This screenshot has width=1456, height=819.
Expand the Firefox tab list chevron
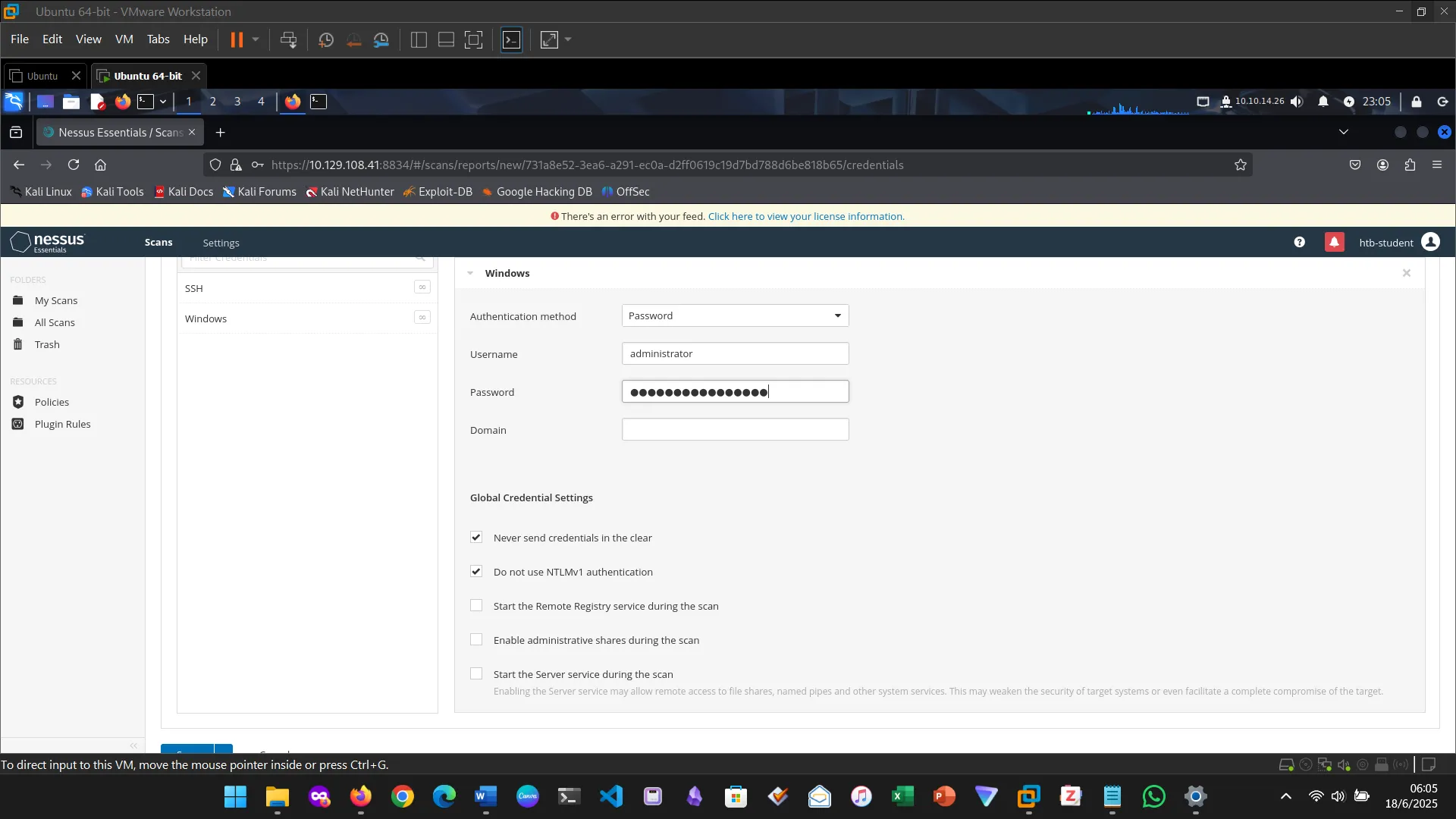pyautogui.click(x=1343, y=132)
